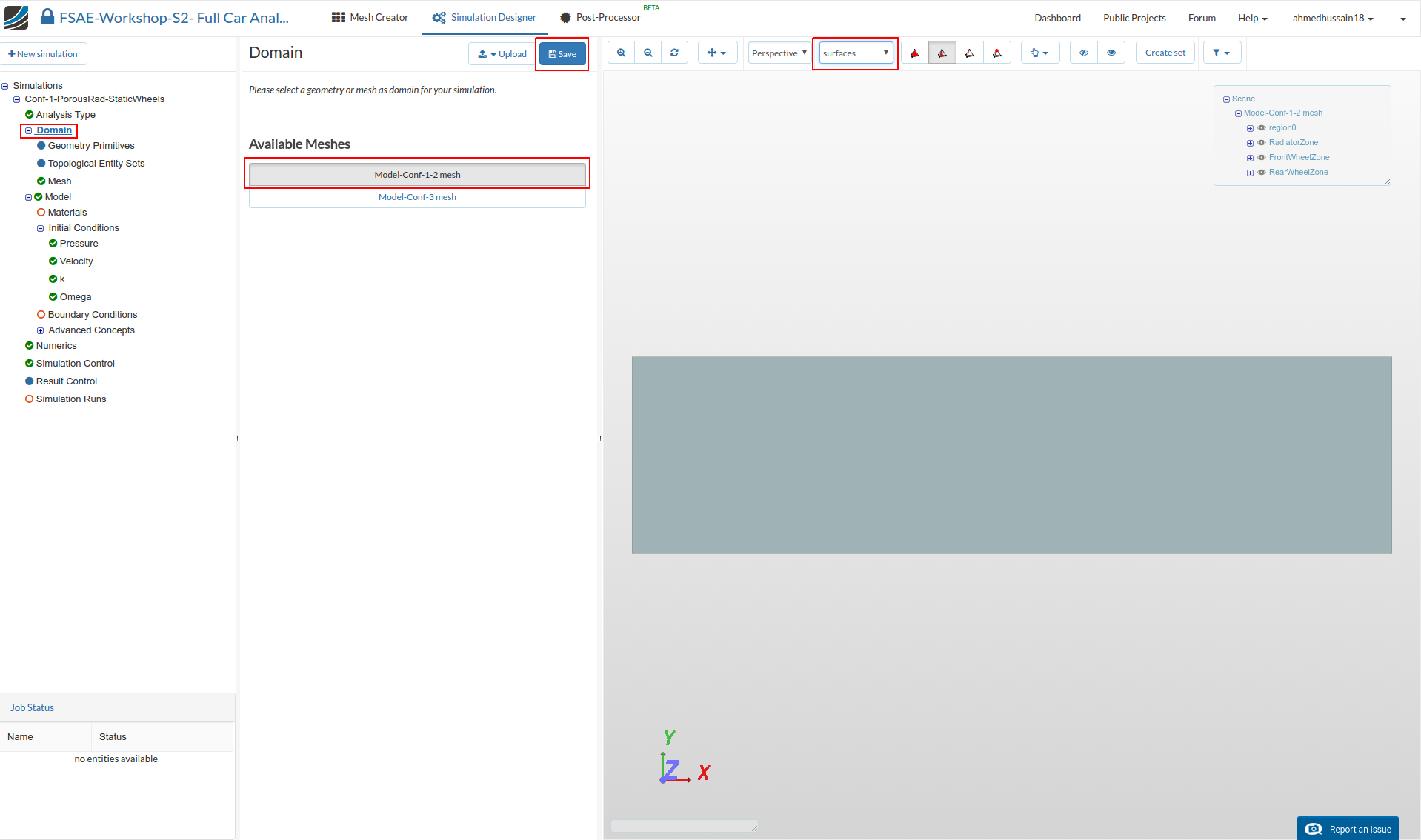Viewport: 1421px width, 840px height.
Task: Open the Mesh Creator tab
Action: (x=370, y=17)
